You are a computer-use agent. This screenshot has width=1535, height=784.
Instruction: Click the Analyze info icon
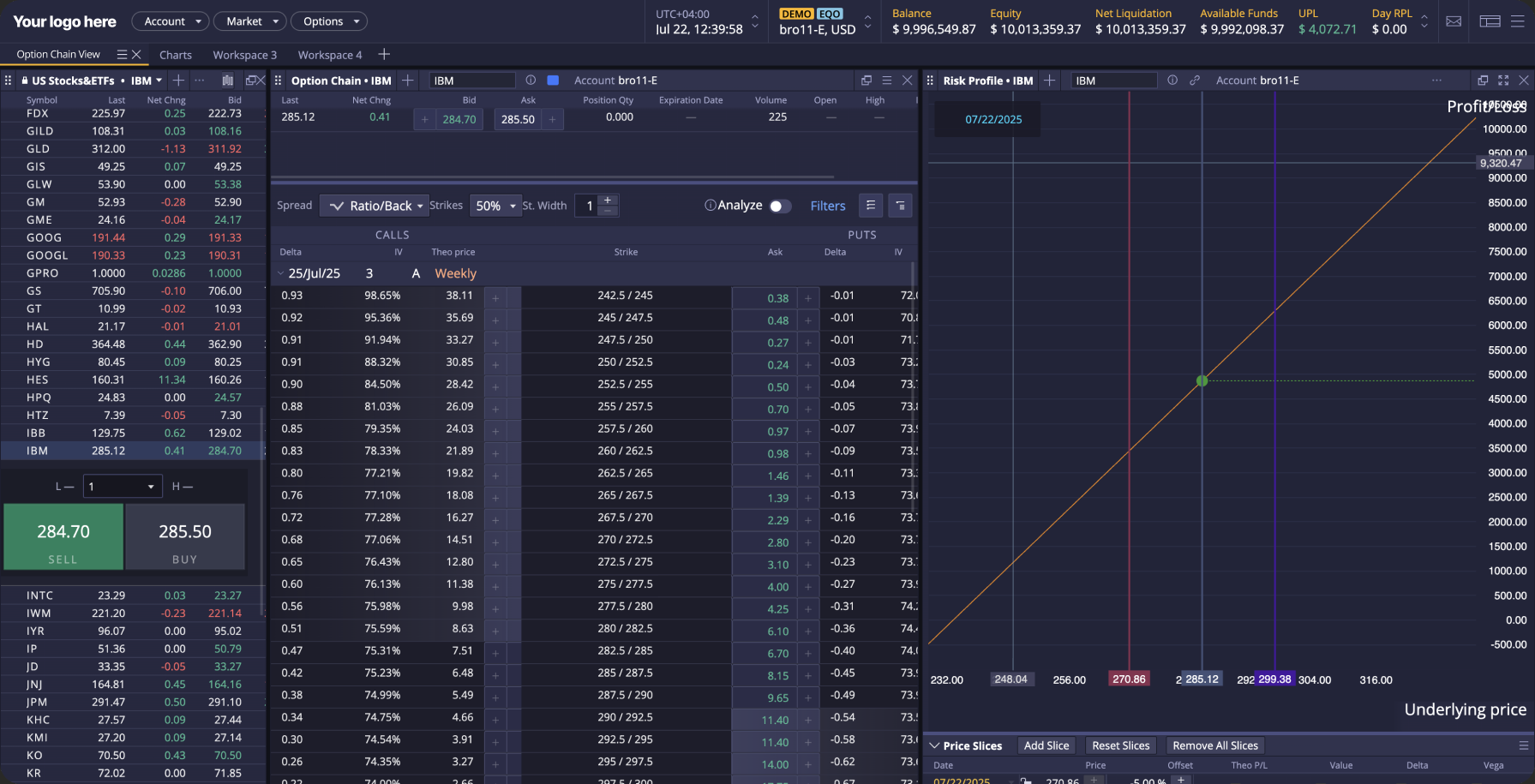pos(710,205)
